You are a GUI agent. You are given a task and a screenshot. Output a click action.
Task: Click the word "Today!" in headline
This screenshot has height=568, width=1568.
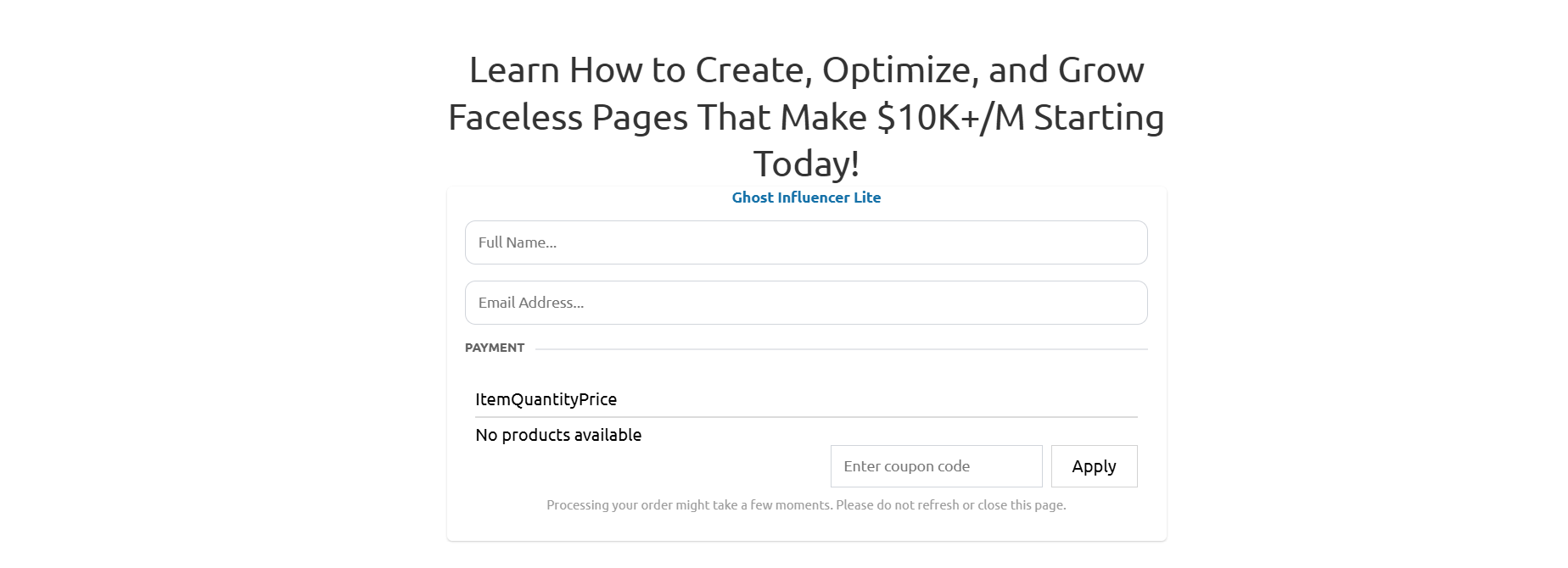click(806, 164)
